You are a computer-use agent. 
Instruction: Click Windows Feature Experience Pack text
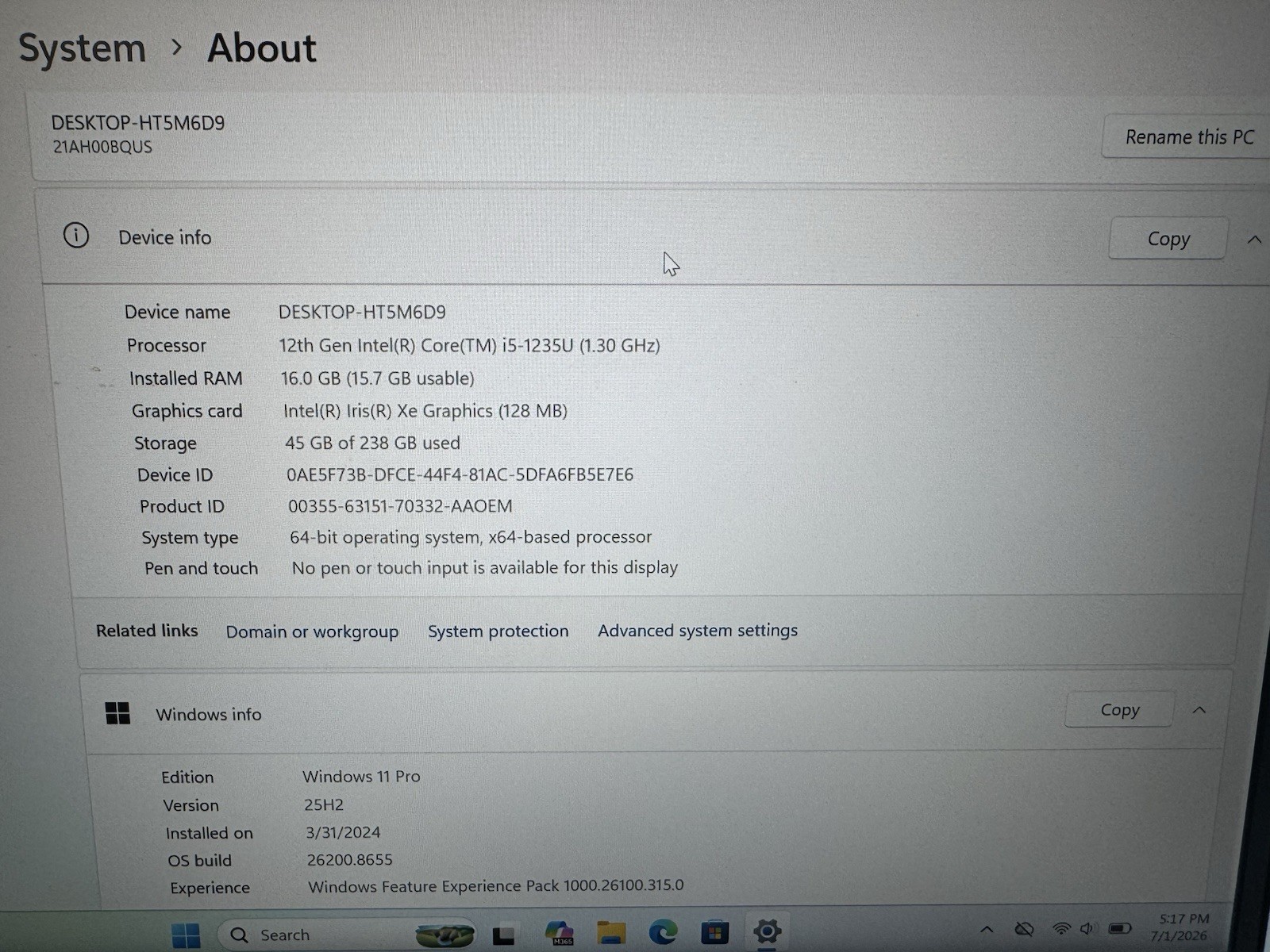[x=496, y=886]
